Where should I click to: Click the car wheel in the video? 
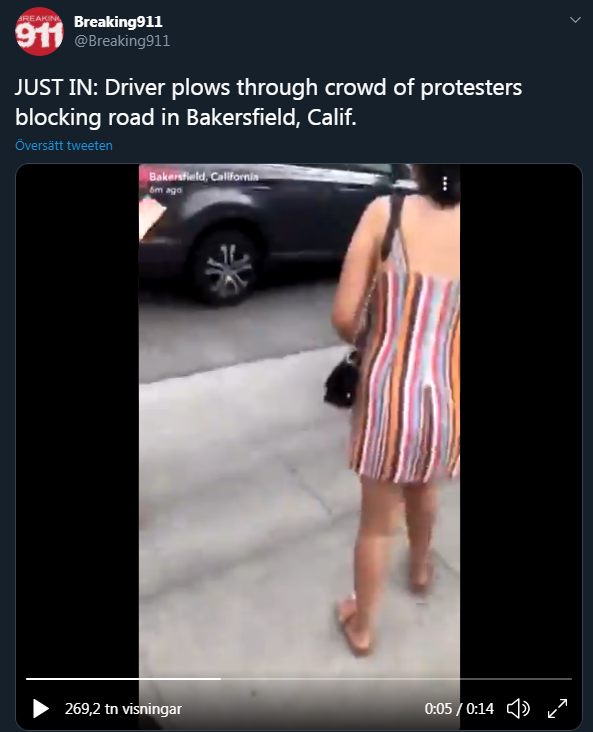click(x=228, y=270)
